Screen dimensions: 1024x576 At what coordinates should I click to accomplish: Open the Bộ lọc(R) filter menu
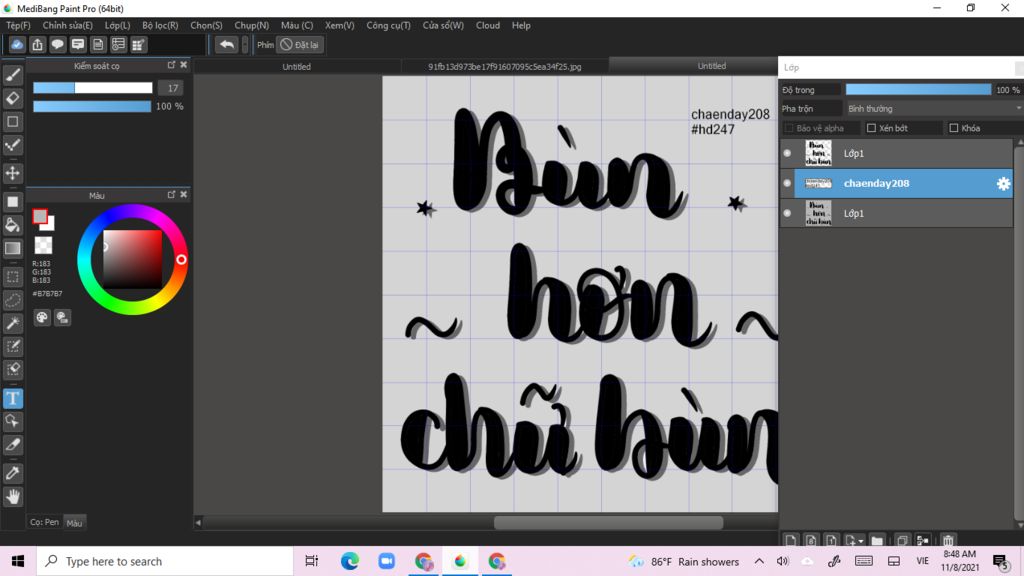tap(160, 25)
